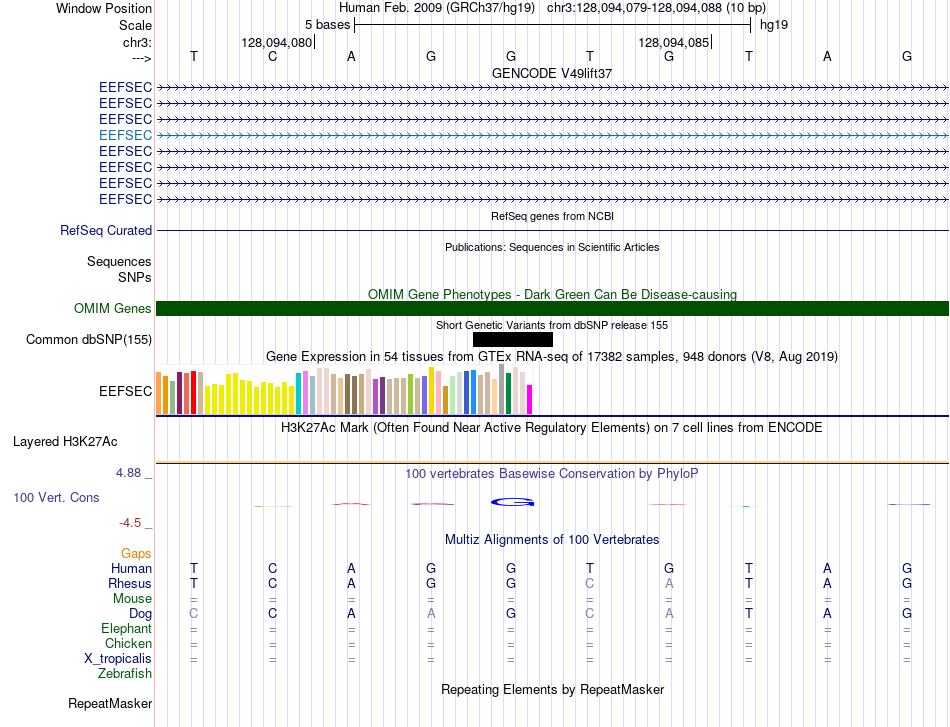Click the dark green OMIM Genes bar
950x727 pixels.
pos(552,308)
